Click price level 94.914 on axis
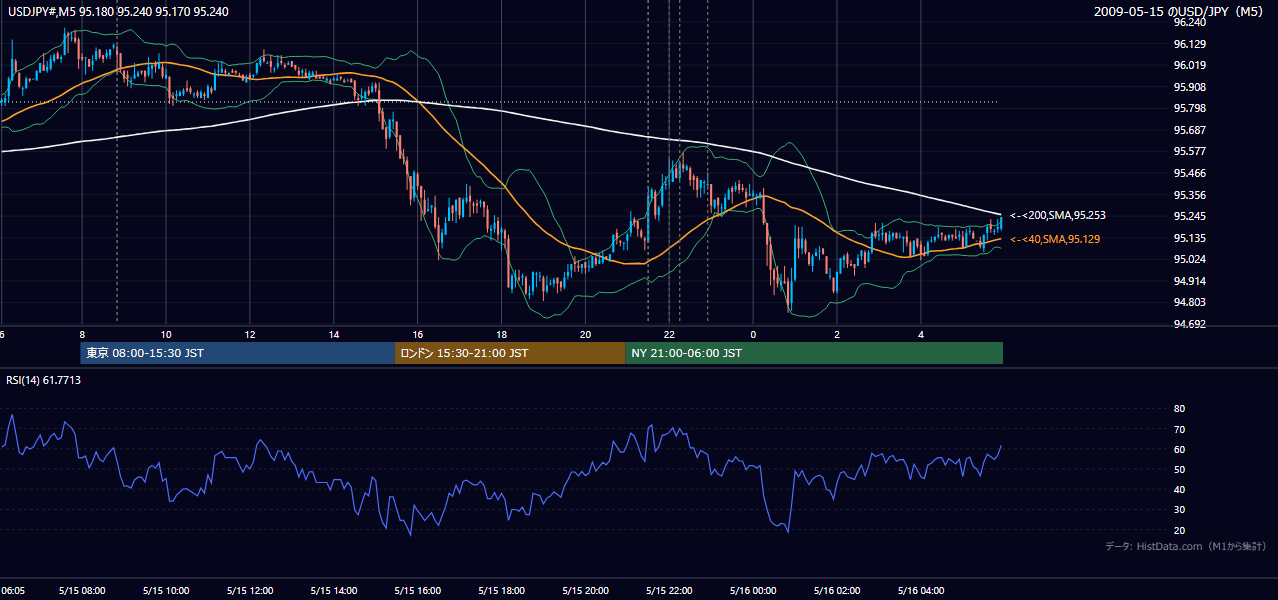 pyautogui.click(x=1188, y=281)
